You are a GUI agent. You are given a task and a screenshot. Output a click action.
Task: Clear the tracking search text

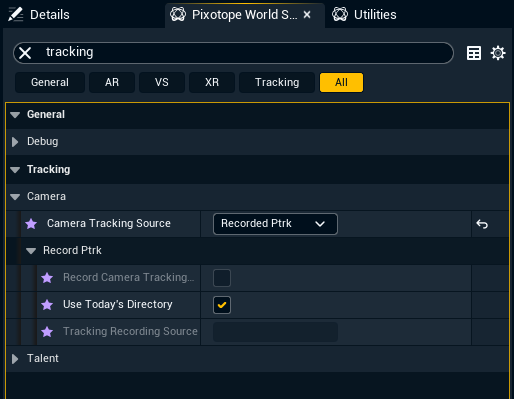click(25, 53)
